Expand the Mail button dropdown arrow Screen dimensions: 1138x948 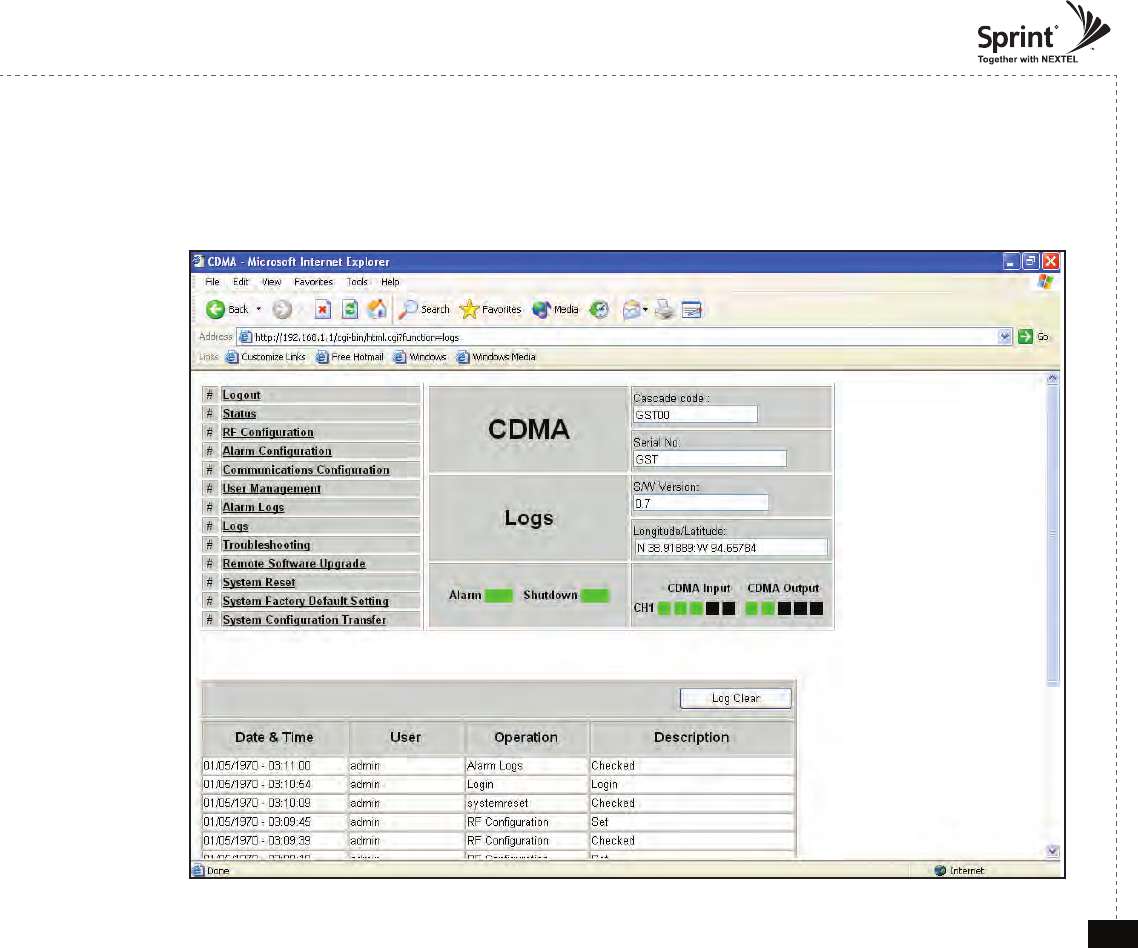(x=645, y=310)
